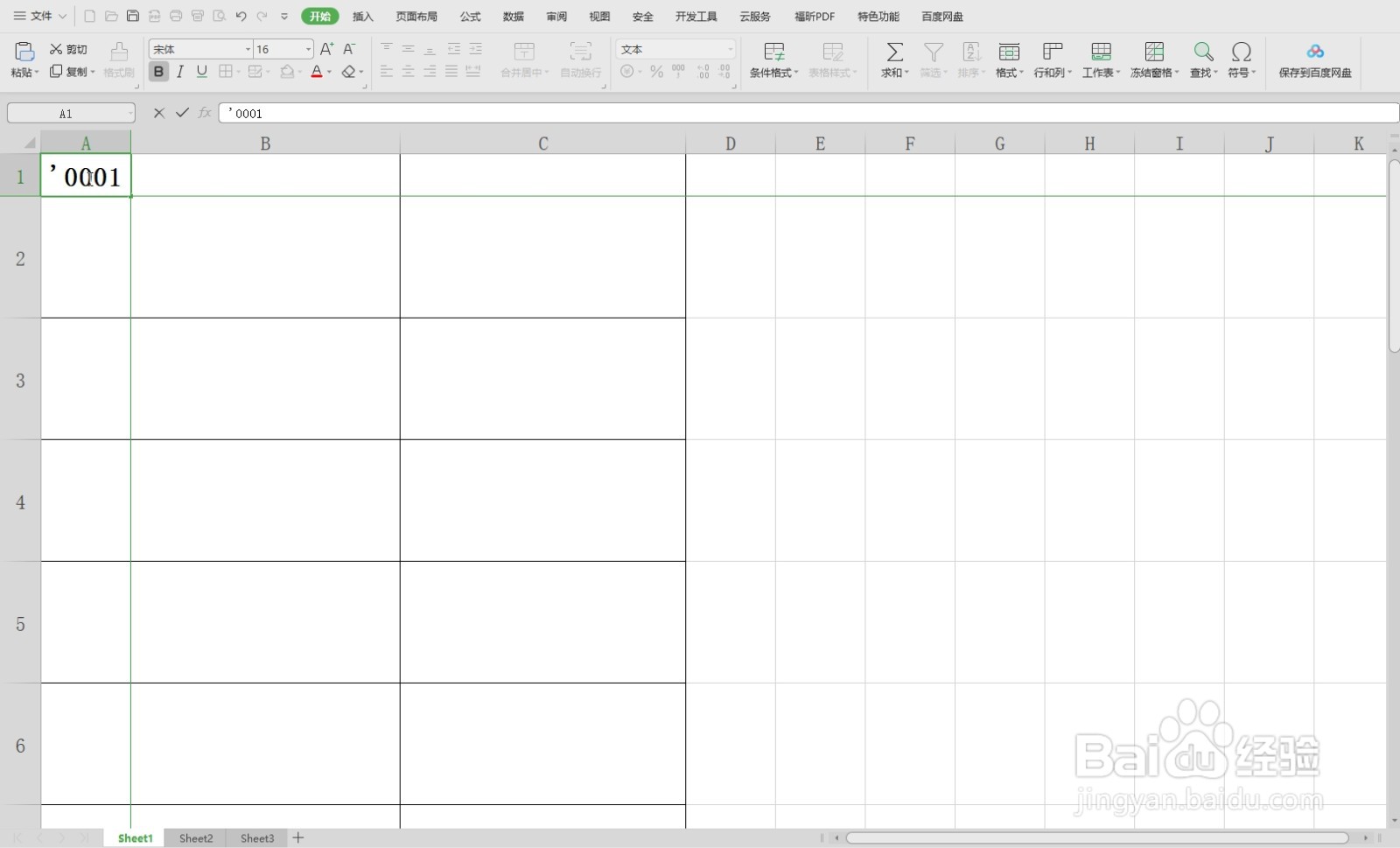Open the Review (审阅) tab

556,17
